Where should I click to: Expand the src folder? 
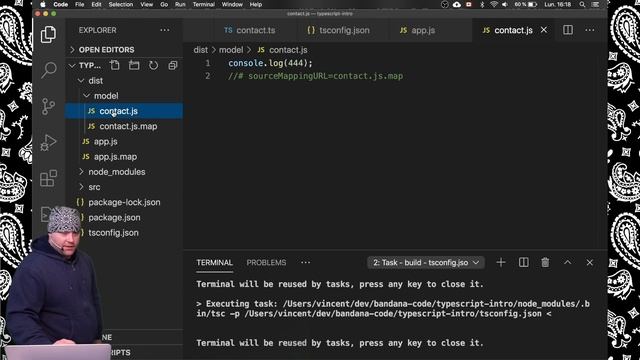pos(124,187)
